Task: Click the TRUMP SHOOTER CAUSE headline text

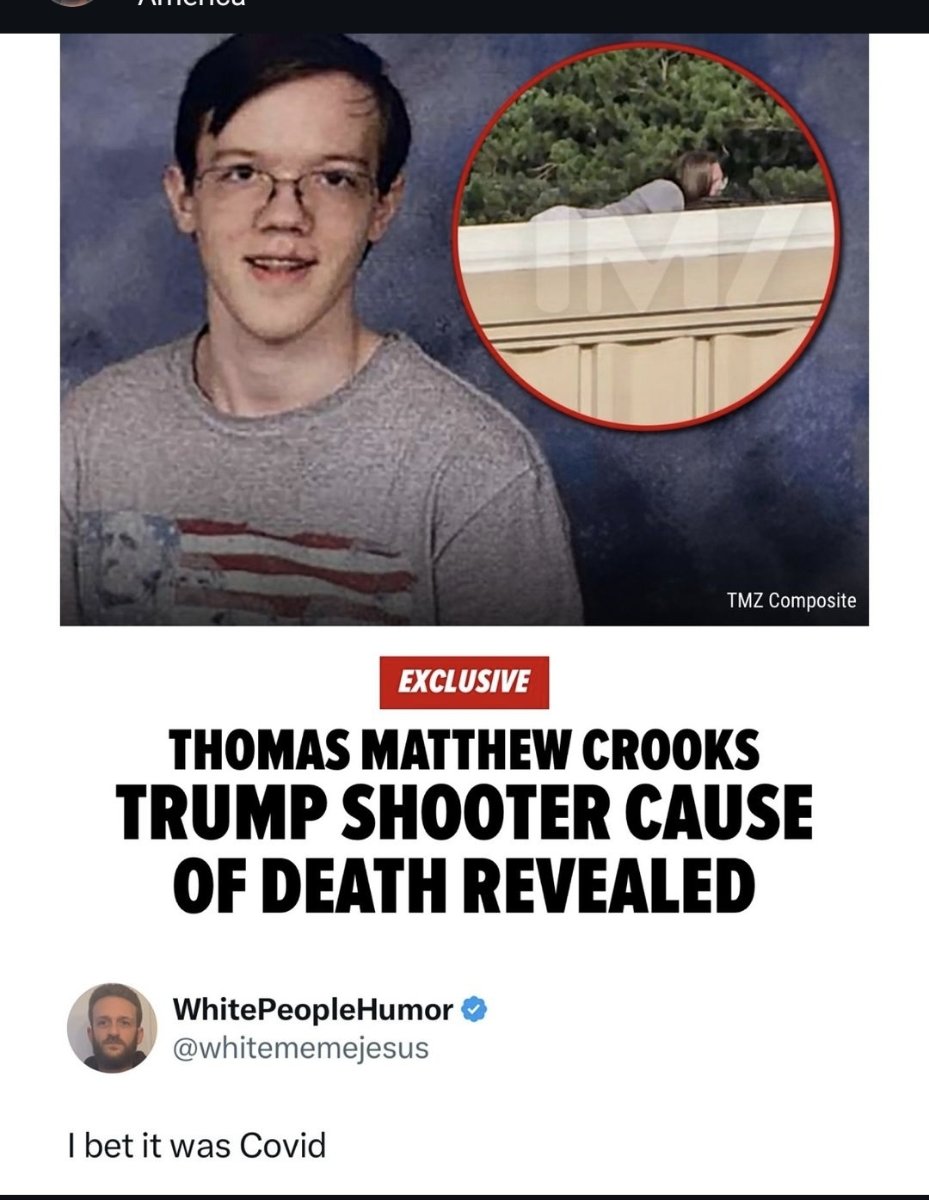Action: [464, 815]
